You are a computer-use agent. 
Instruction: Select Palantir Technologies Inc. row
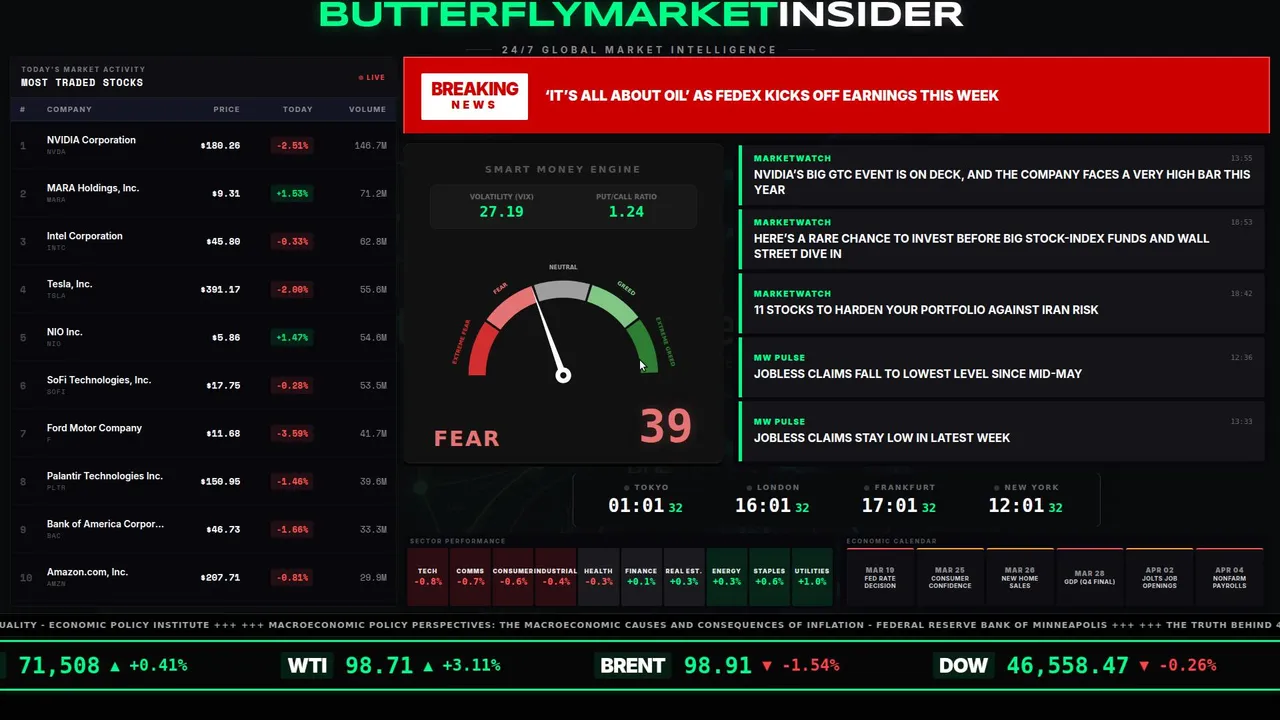[x=204, y=481]
